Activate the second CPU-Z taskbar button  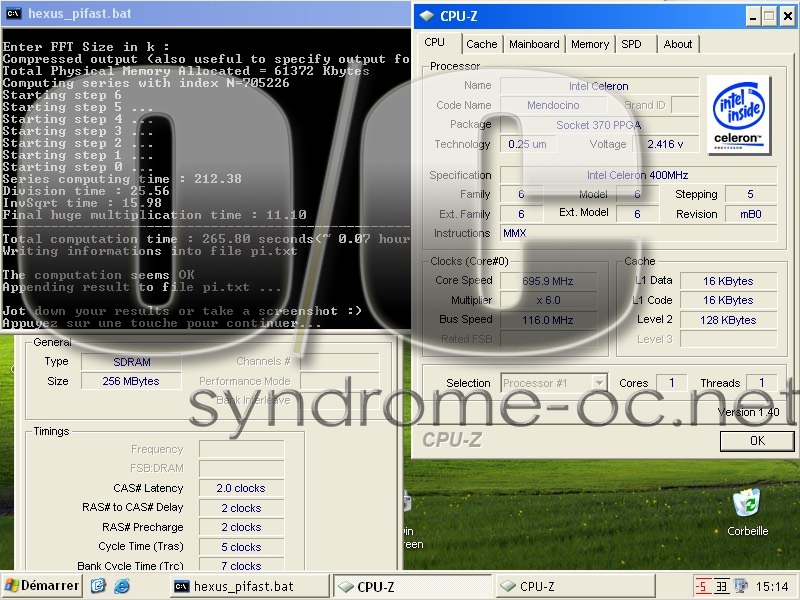tap(576, 586)
